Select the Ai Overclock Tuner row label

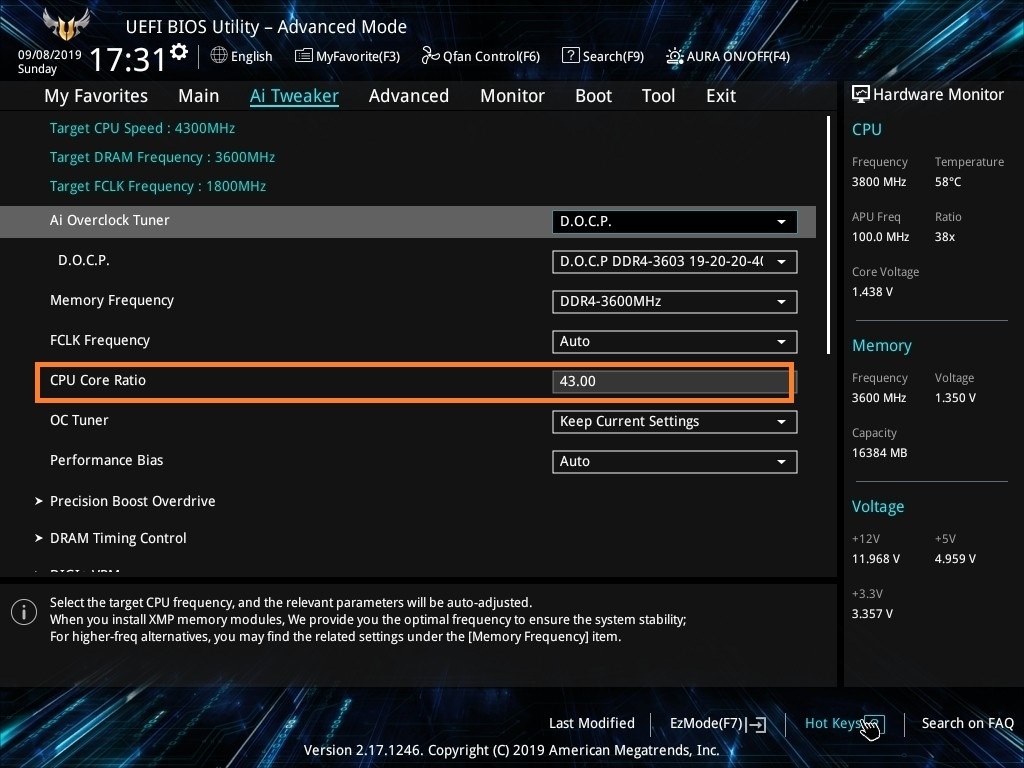(x=110, y=220)
